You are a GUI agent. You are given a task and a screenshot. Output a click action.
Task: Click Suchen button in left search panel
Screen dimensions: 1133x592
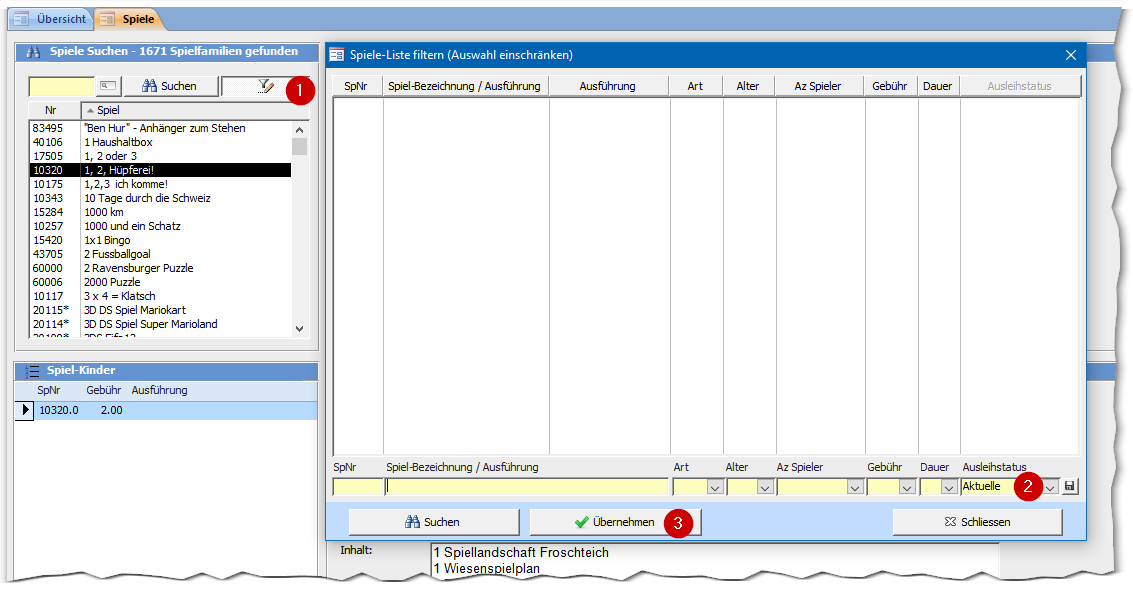[x=171, y=86]
